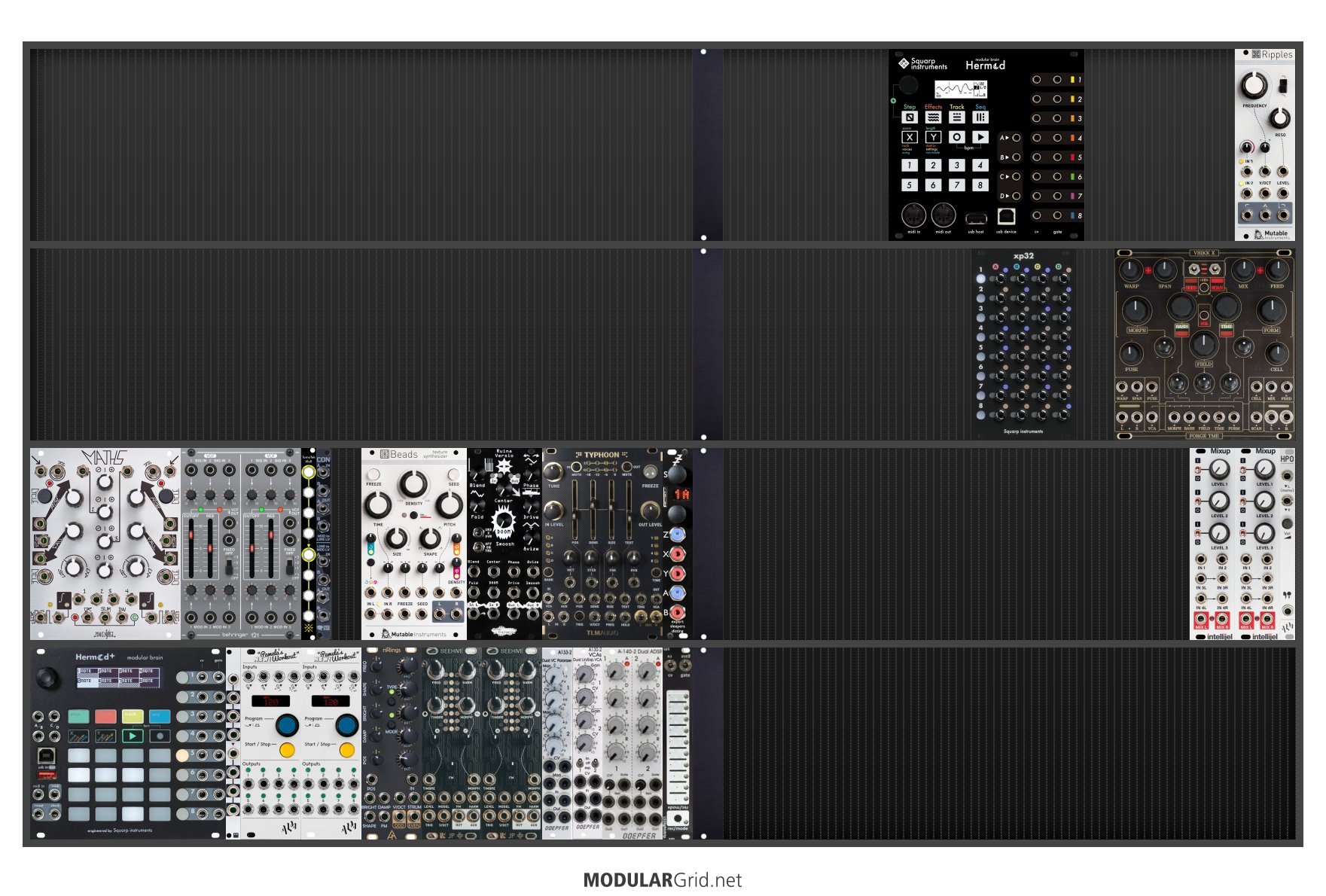Click the usb device port on Hermod
Viewport: 1326px width, 896px height.
pos(1006,217)
